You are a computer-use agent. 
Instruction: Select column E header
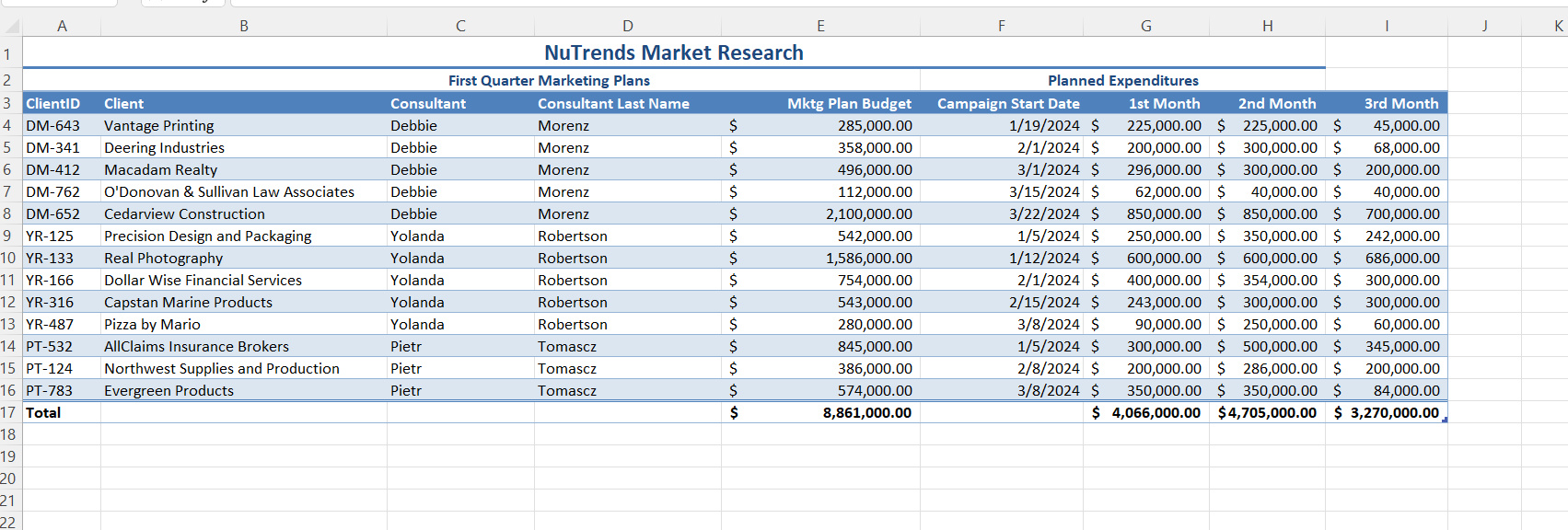pos(819,26)
